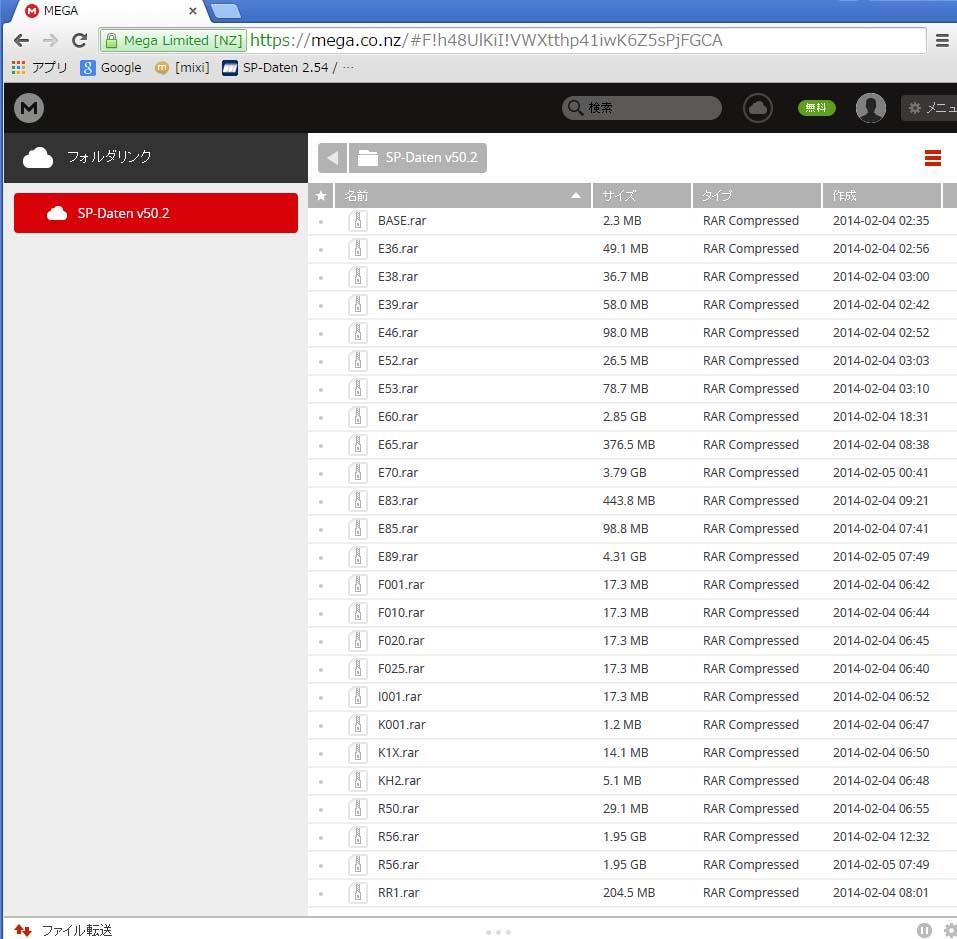Image resolution: width=957 pixels, height=939 pixels.
Task: Click the green 無料 account badge
Action: point(816,108)
